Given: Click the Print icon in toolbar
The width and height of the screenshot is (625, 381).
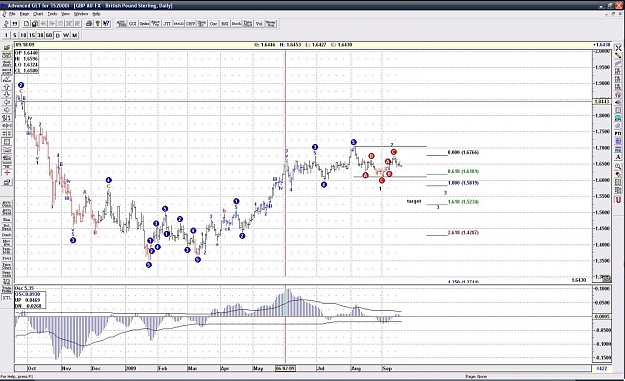Looking at the screenshot, I should (x=89, y=24).
